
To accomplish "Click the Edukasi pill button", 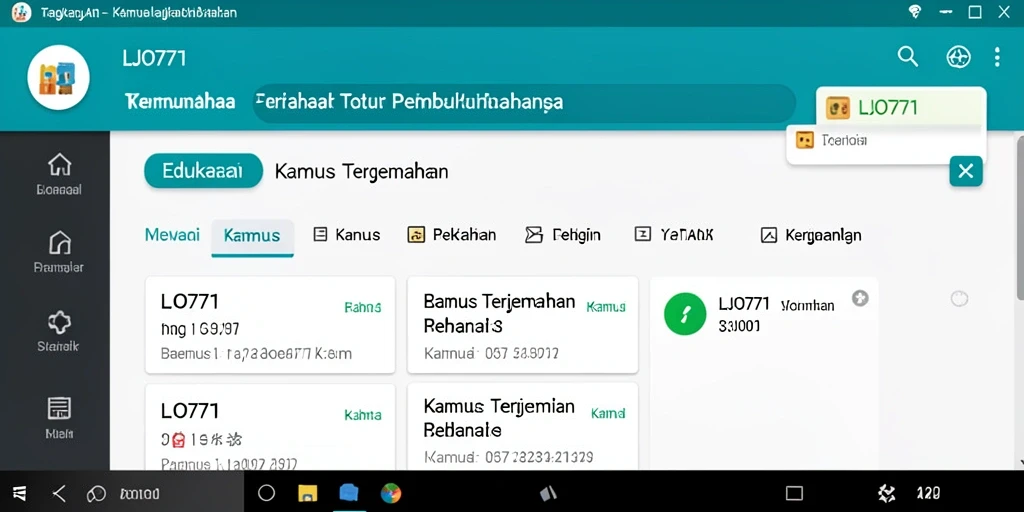I will coord(203,171).
